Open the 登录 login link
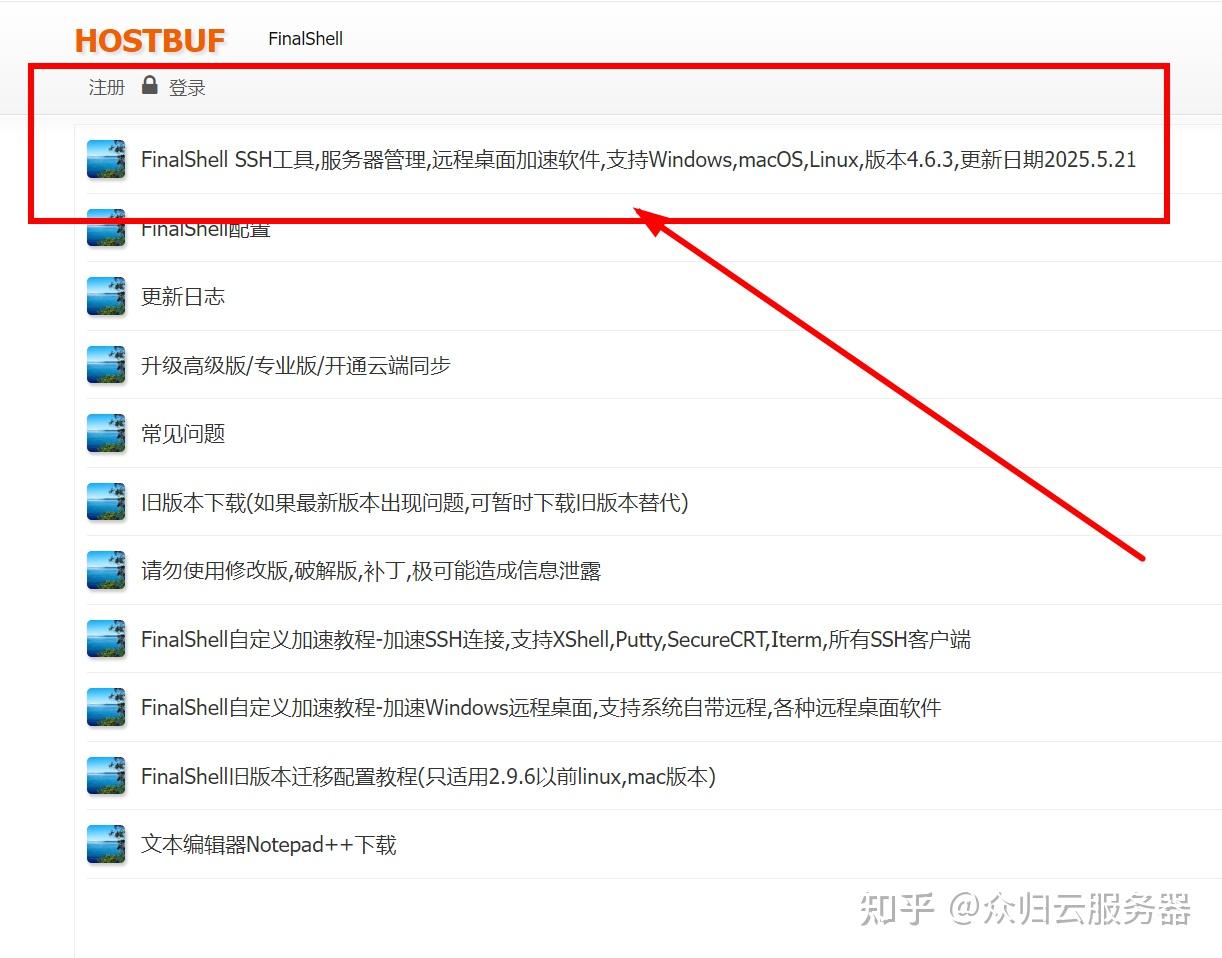The width and height of the screenshot is (1222, 958). pyautogui.click(x=186, y=87)
